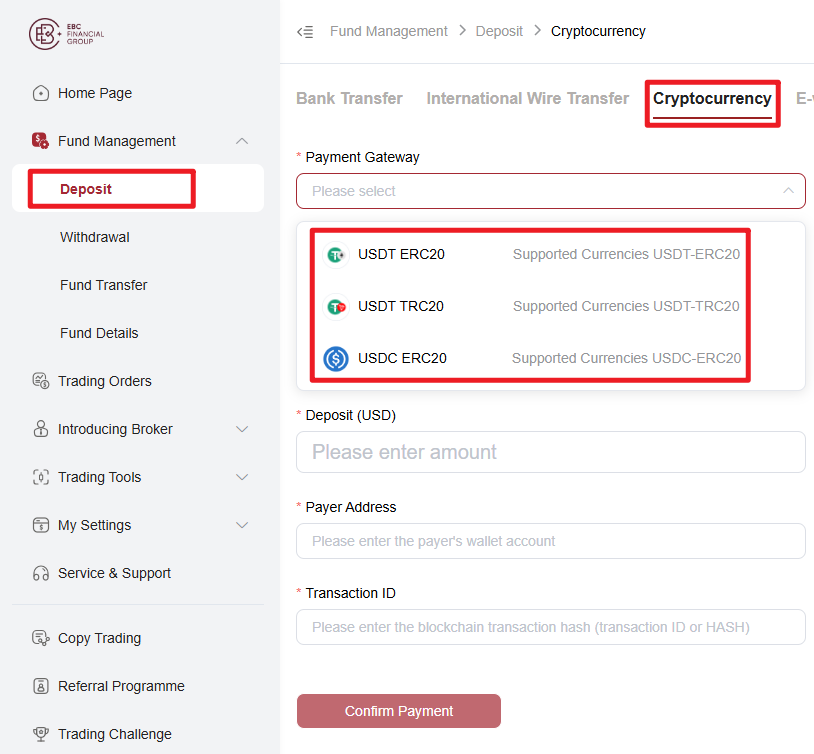This screenshot has width=814, height=754.
Task: Click the Copy Trading icon
Action: coord(40,638)
